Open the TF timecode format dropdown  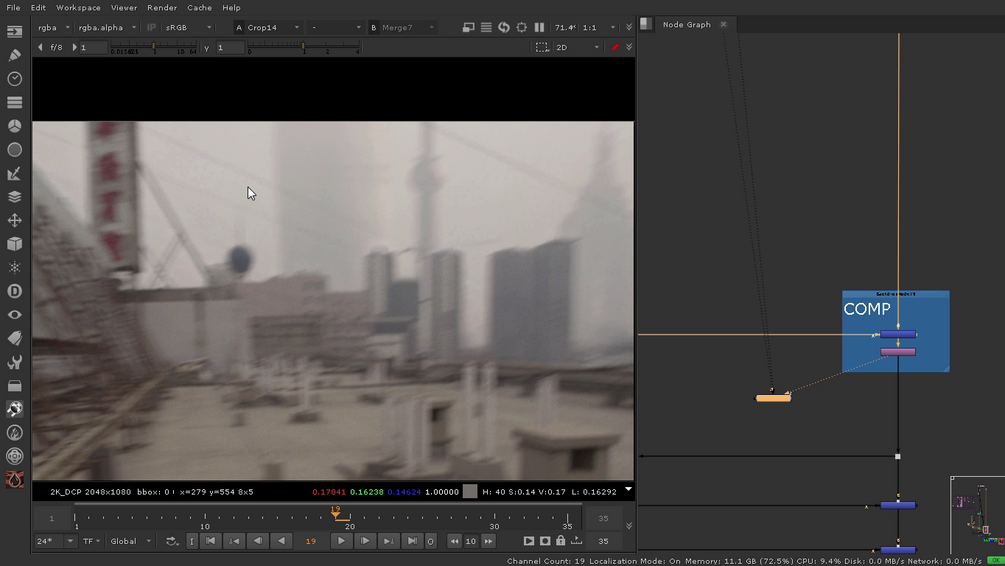point(91,541)
